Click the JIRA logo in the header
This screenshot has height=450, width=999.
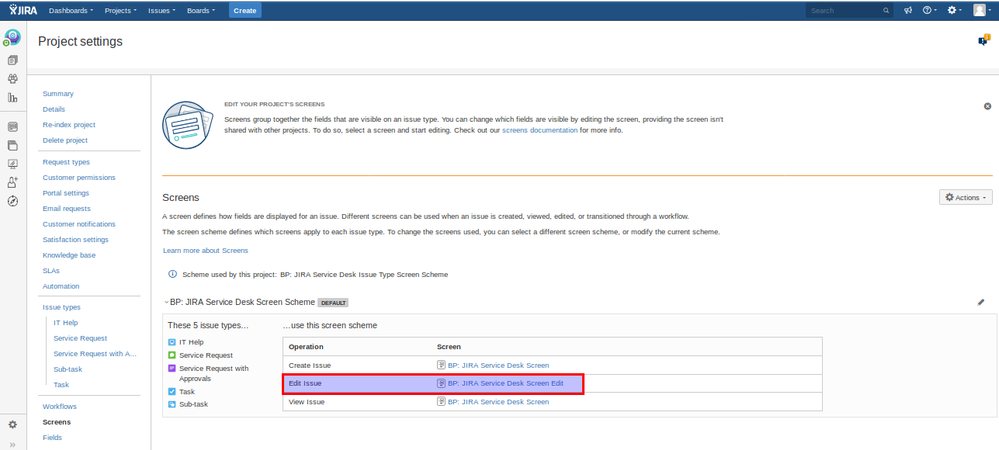(x=23, y=10)
